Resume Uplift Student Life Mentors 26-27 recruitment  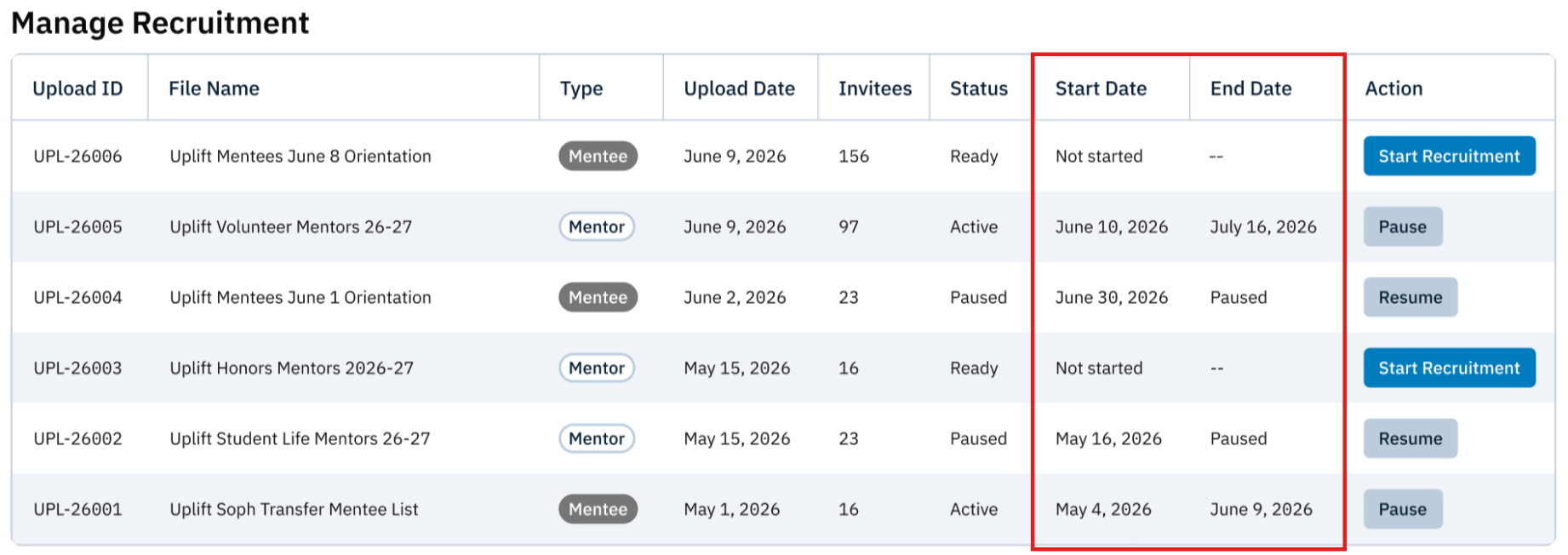1411,438
